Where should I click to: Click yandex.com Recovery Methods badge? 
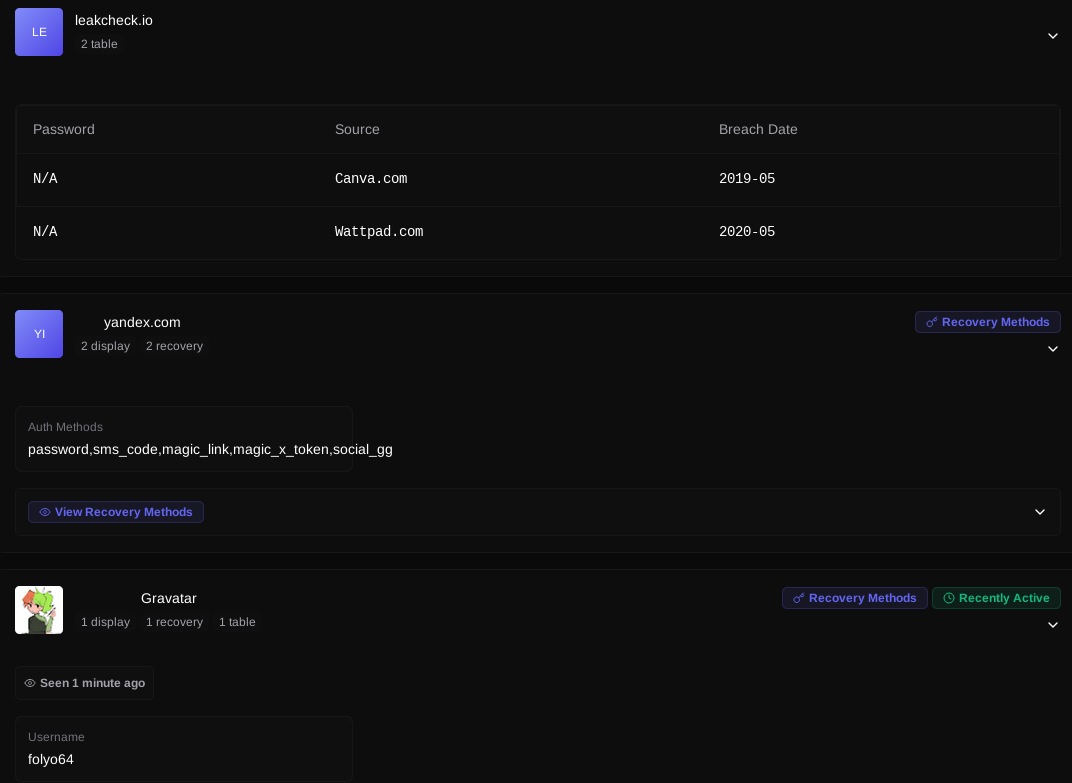point(988,322)
